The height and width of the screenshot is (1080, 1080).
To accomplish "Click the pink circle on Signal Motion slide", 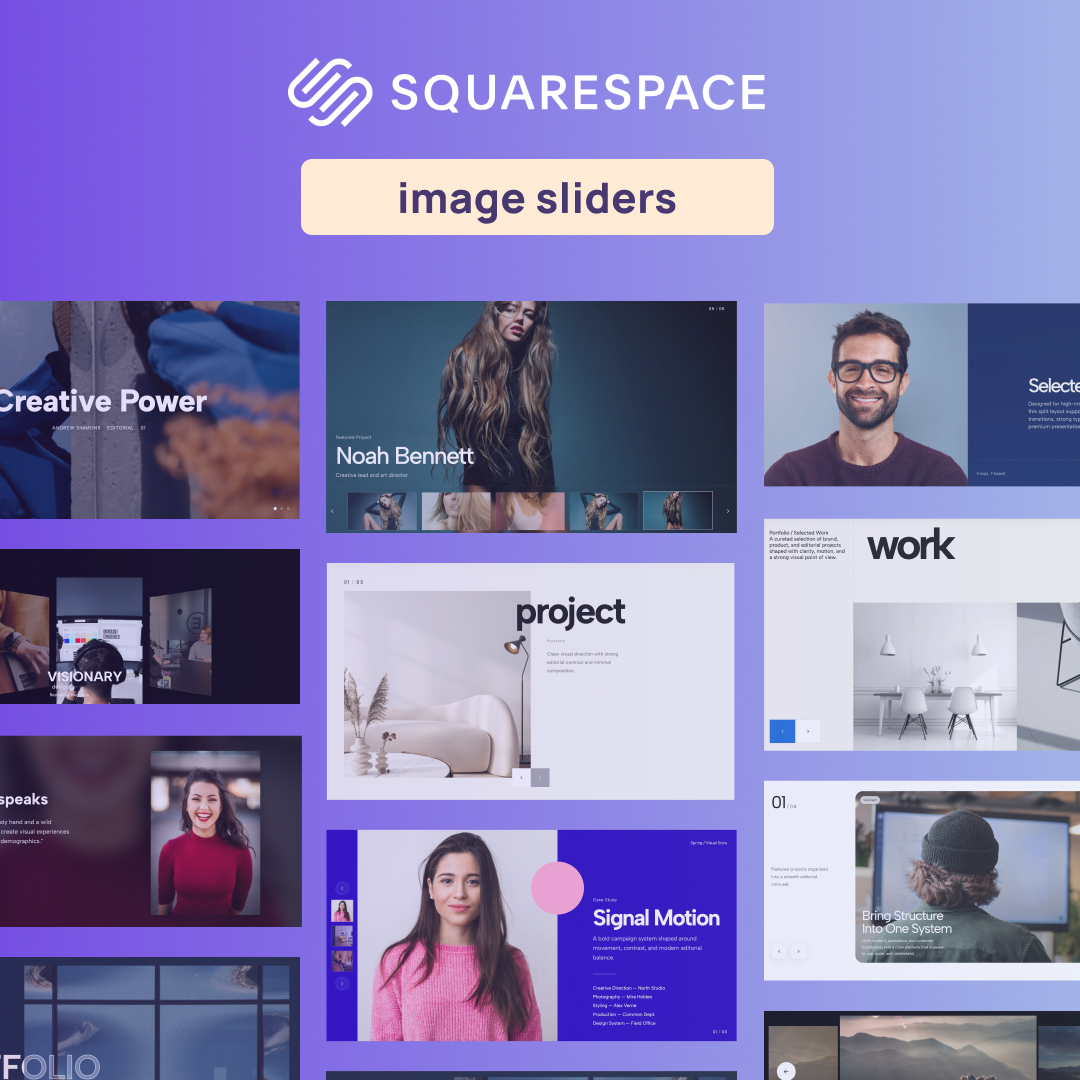I will click(x=557, y=888).
